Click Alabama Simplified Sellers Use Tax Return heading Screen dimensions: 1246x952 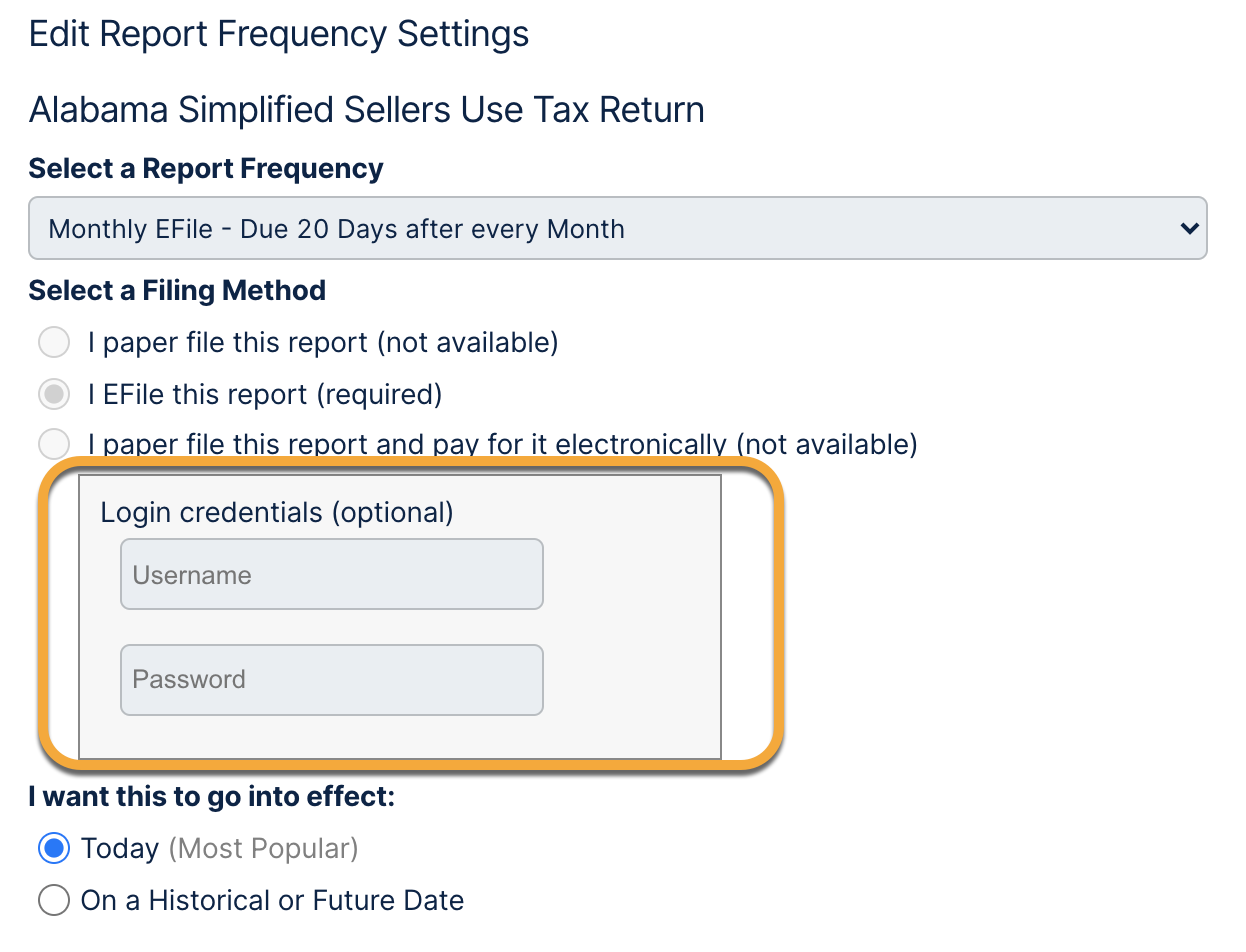[366, 109]
